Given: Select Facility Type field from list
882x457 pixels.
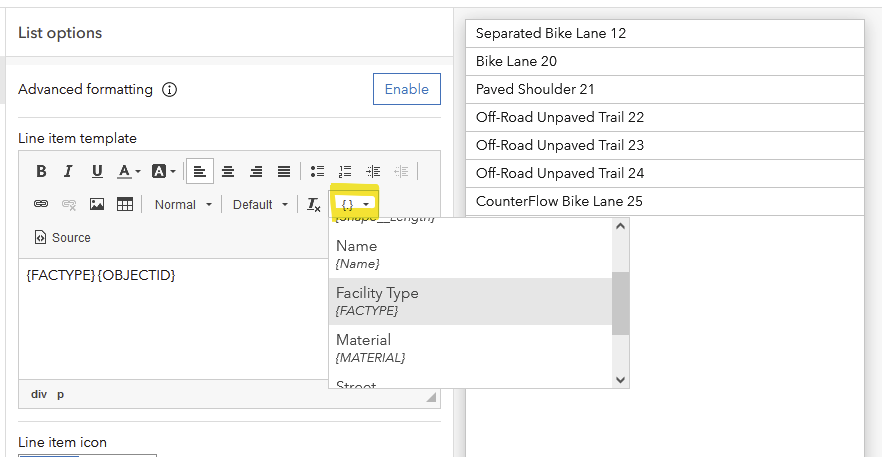Looking at the screenshot, I should pos(470,301).
